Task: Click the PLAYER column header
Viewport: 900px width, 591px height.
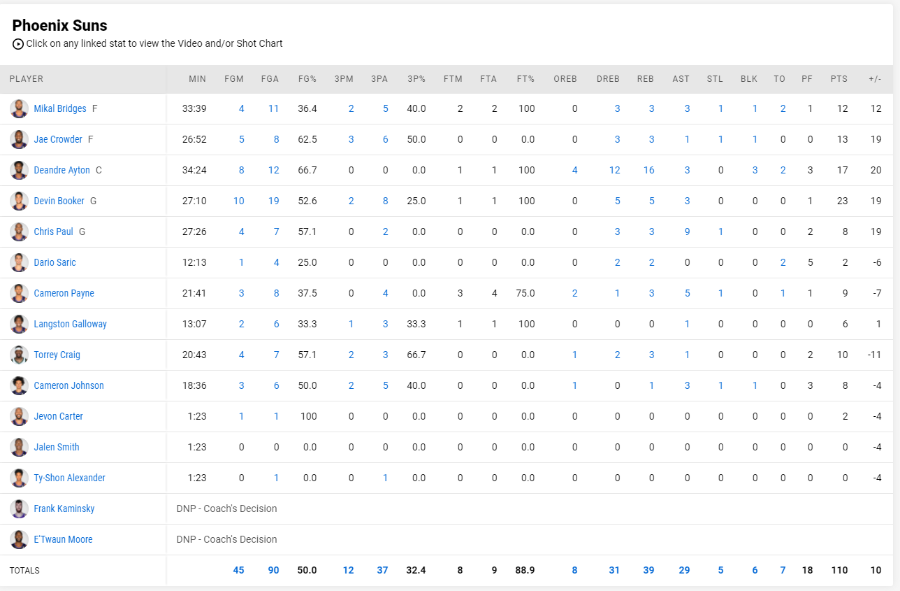Action: (x=26, y=79)
